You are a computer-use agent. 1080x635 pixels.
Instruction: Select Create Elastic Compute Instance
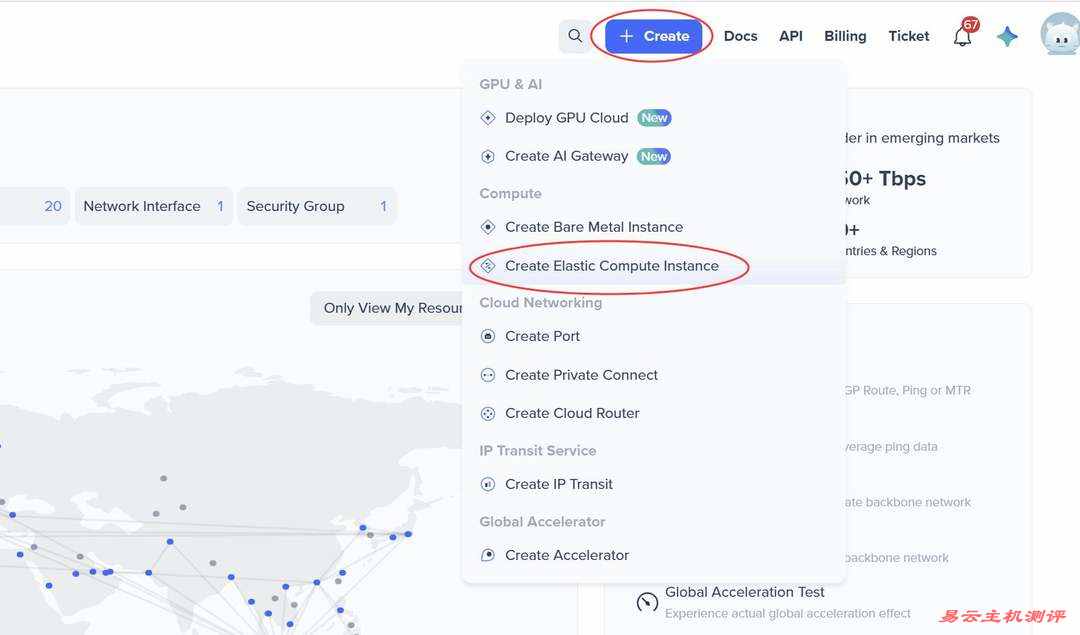611,266
